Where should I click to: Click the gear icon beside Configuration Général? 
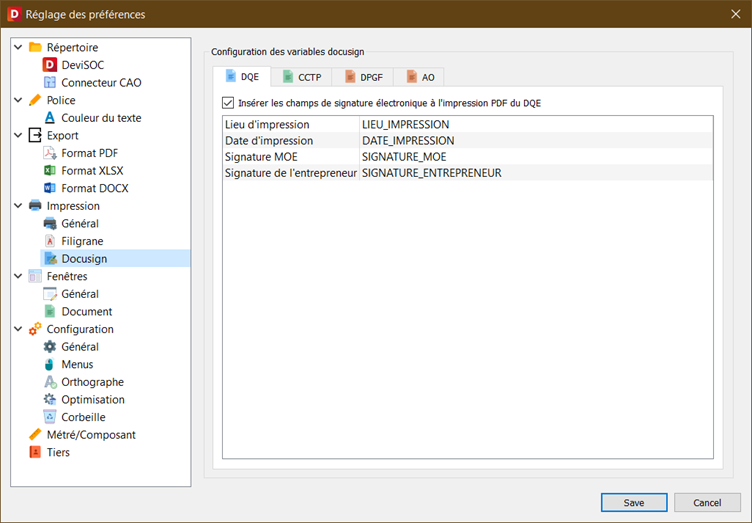49,347
